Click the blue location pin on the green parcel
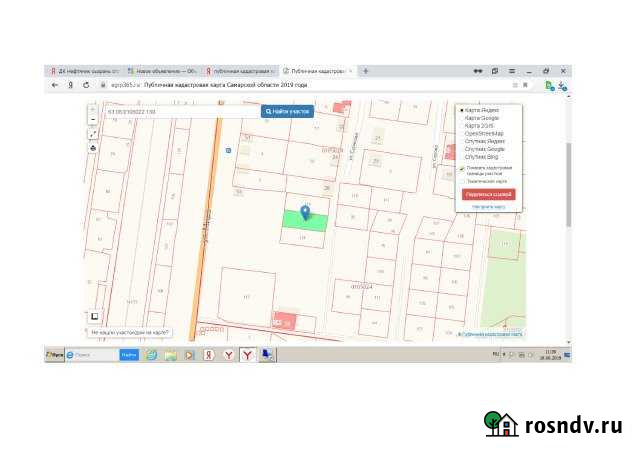This screenshot has height=453, width=640. 305,212
